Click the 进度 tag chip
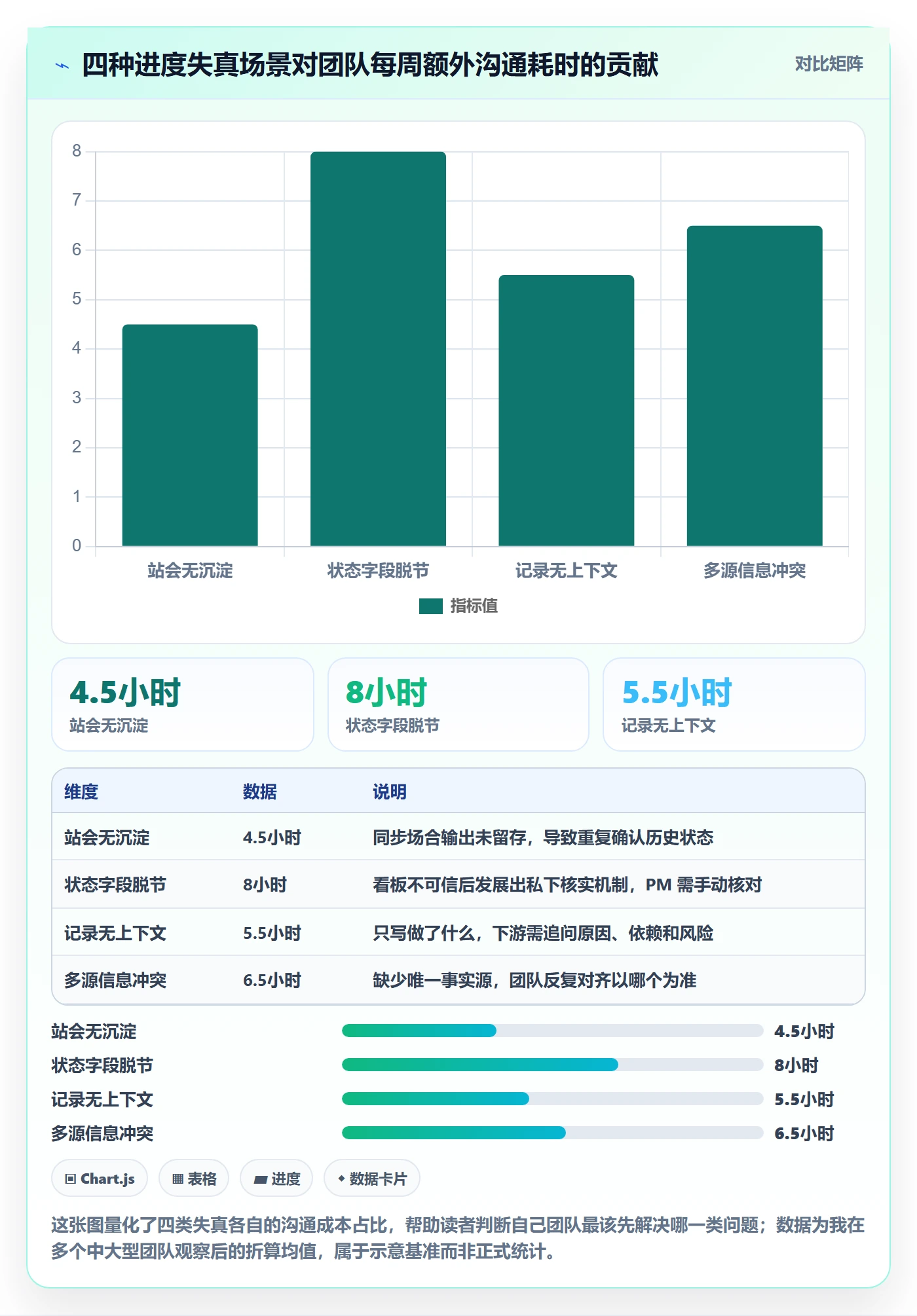The width and height of the screenshot is (917, 1316). click(x=276, y=1179)
